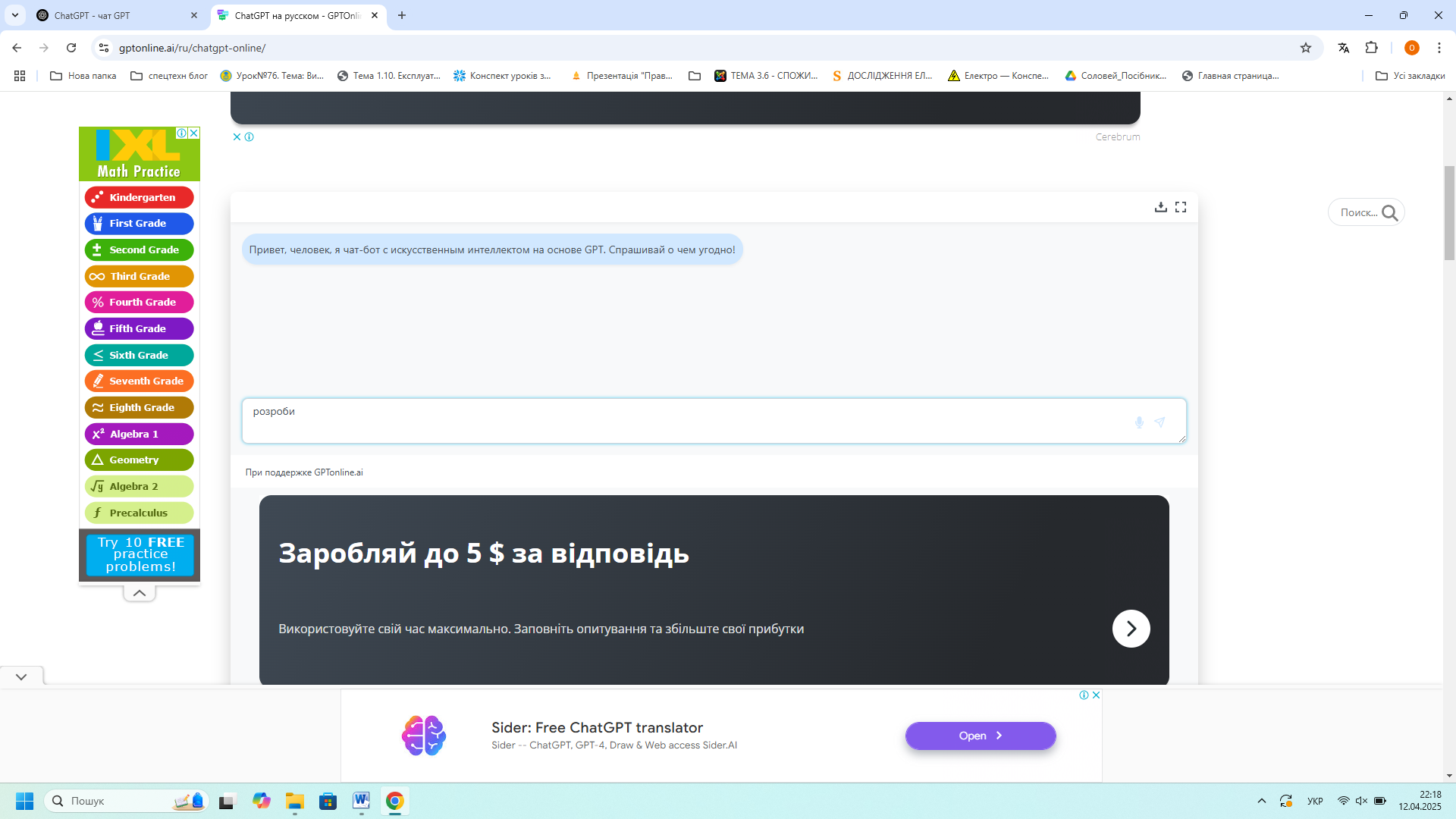
Task: Open 'Урок№76' bookmark
Action: (x=272, y=76)
